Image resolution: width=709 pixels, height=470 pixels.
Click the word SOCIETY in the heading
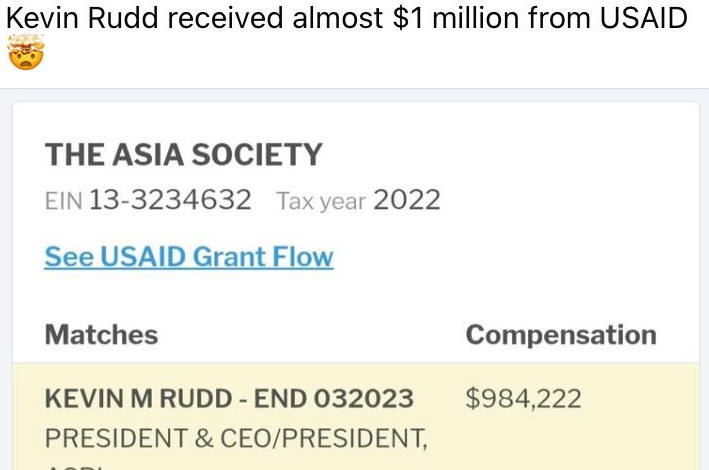256,155
